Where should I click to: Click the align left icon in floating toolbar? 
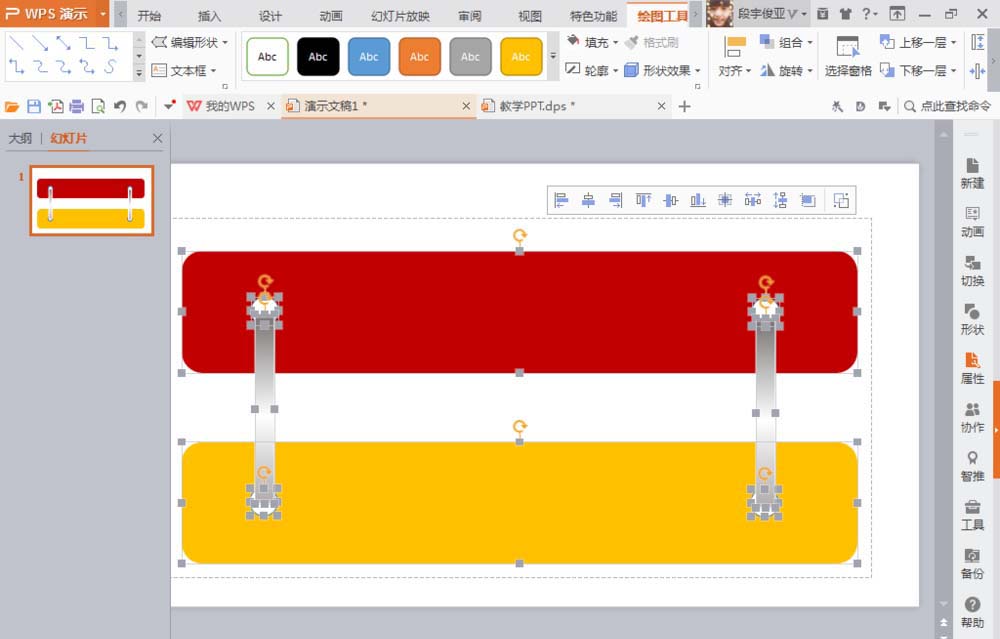tap(561, 200)
